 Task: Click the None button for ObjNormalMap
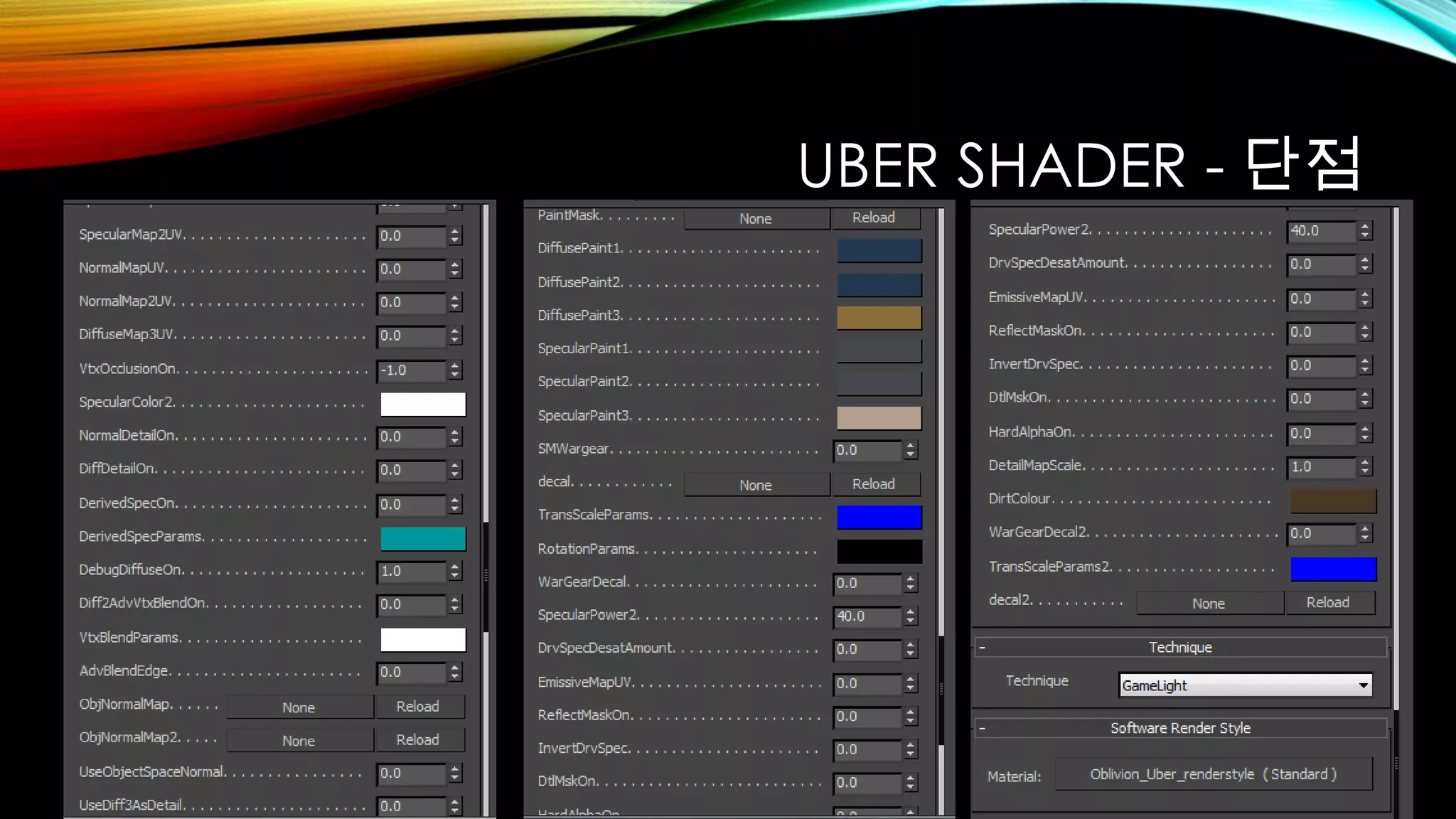pyautogui.click(x=299, y=707)
